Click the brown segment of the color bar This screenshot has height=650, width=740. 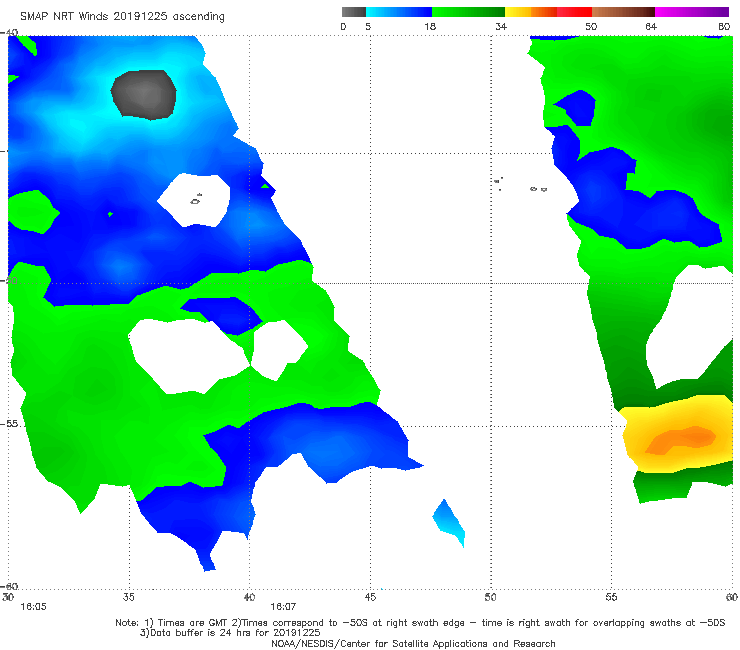(623, 12)
